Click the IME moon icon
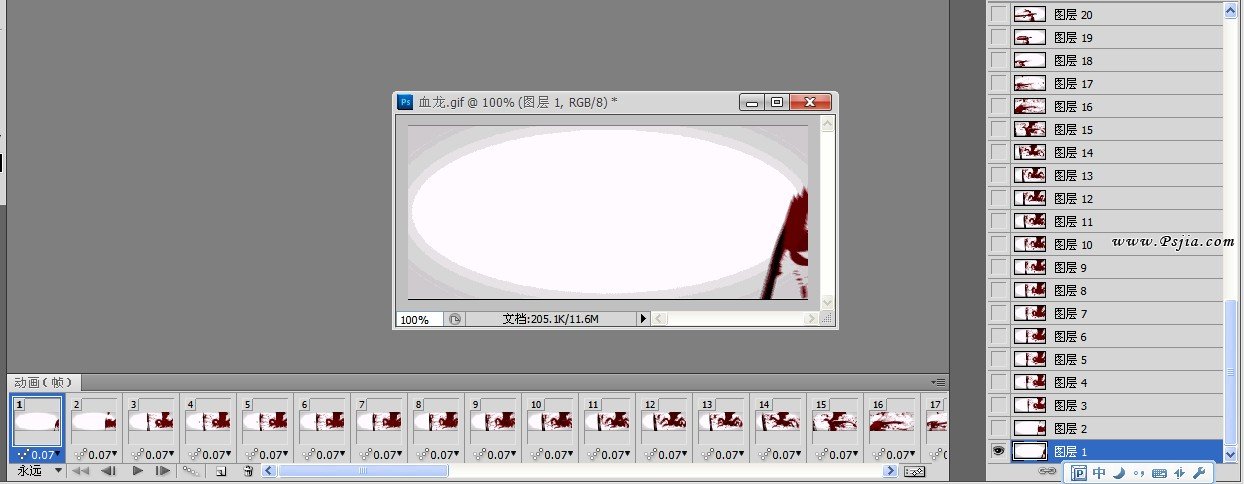This screenshot has height=484, width=1244. pyautogui.click(x=1119, y=473)
